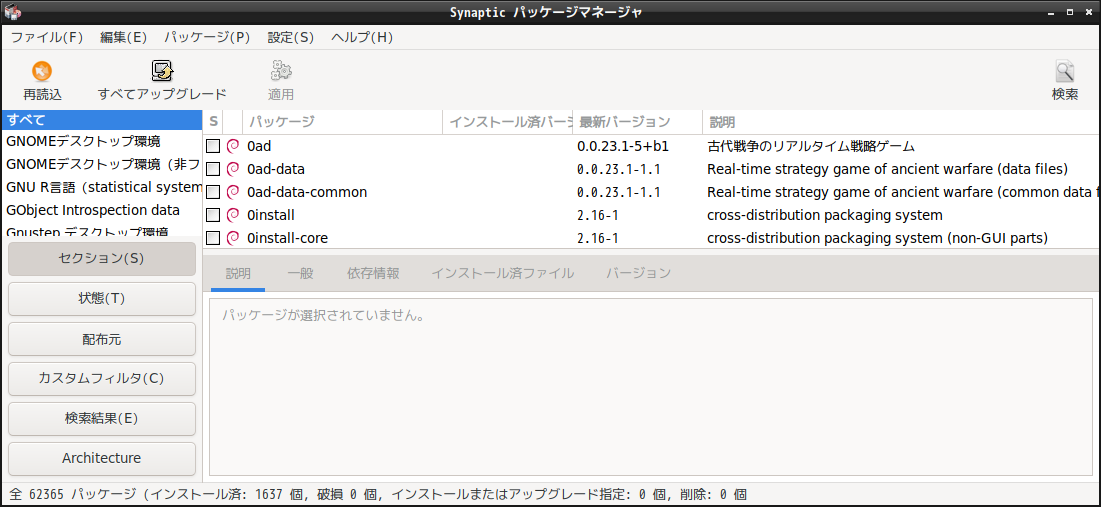Toggle the status checkbox for 0ad-data-common
The height and width of the screenshot is (507, 1101).
point(213,192)
